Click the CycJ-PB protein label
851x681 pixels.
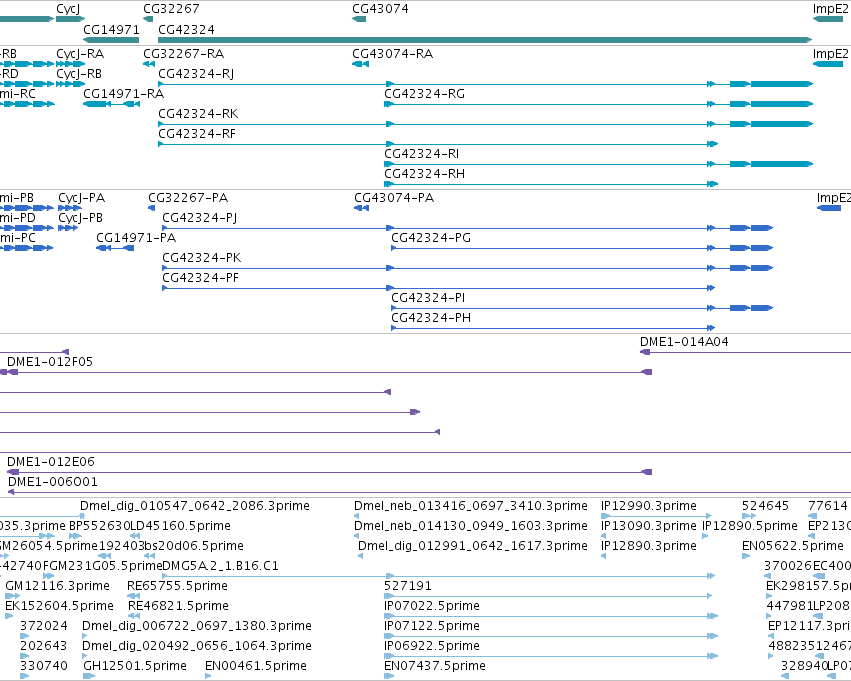(80, 218)
